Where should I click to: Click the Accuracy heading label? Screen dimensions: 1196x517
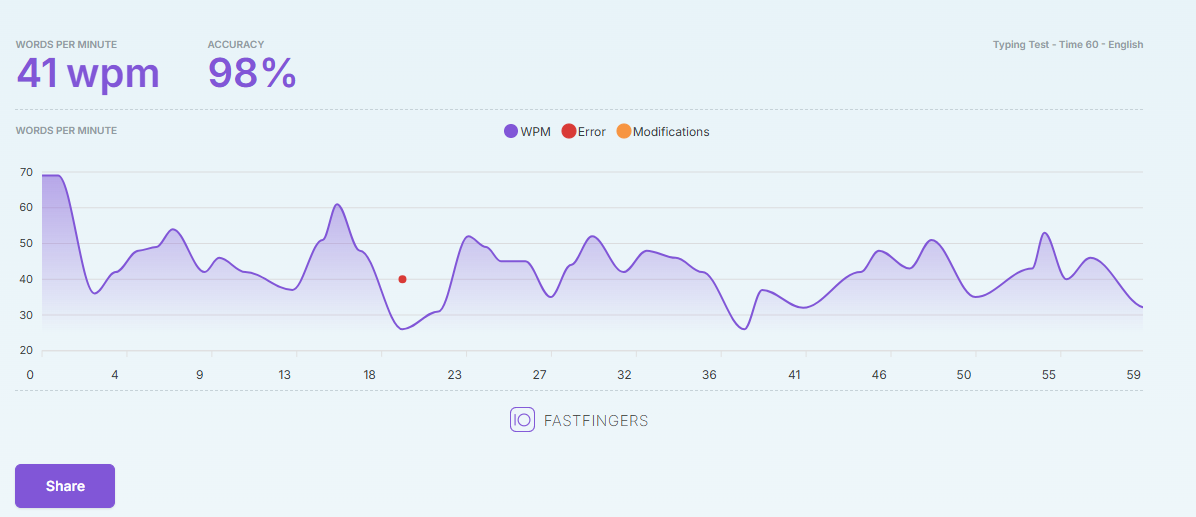(x=236, y=45)
